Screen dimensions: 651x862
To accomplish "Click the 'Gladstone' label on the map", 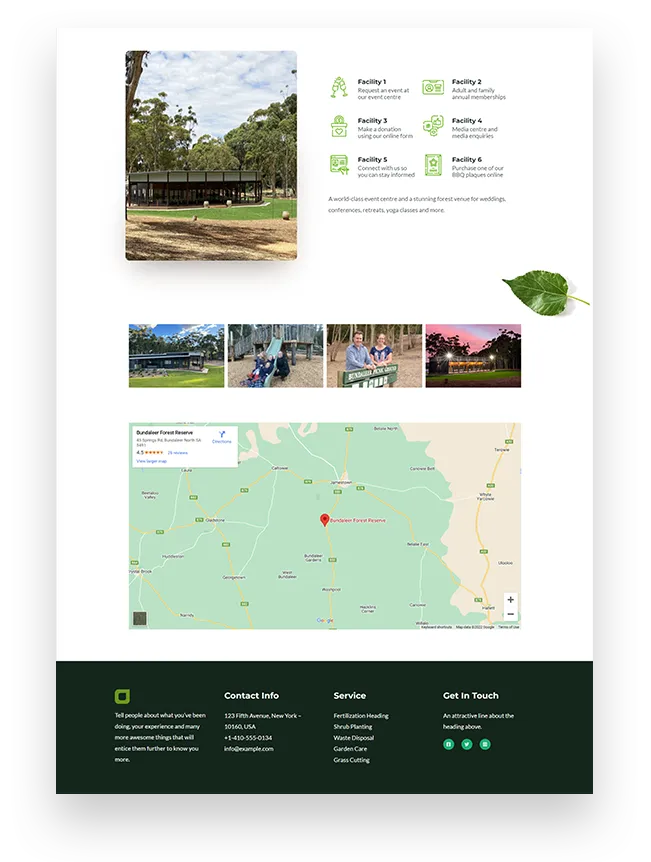I will tap(215, 520).
